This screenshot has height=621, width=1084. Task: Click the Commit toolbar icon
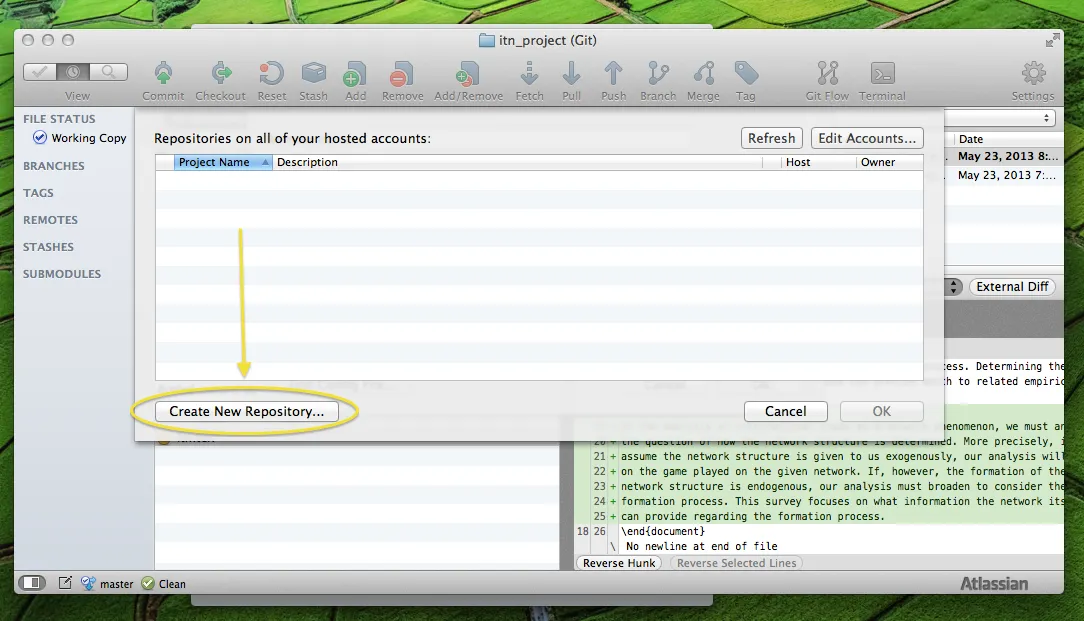(163, 75)
